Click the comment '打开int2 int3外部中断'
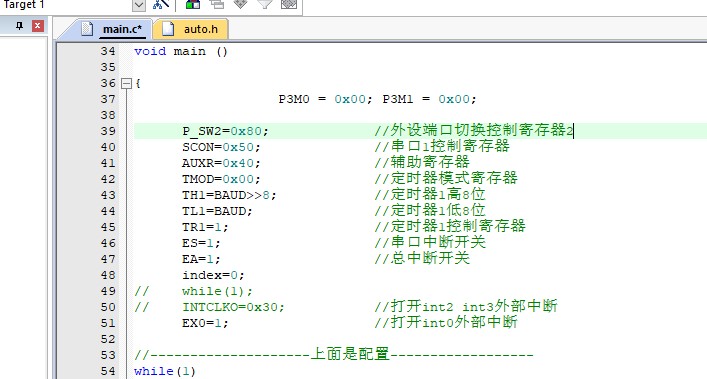The height and width of the screenshot is (379, 707). [x=466, y=306]
